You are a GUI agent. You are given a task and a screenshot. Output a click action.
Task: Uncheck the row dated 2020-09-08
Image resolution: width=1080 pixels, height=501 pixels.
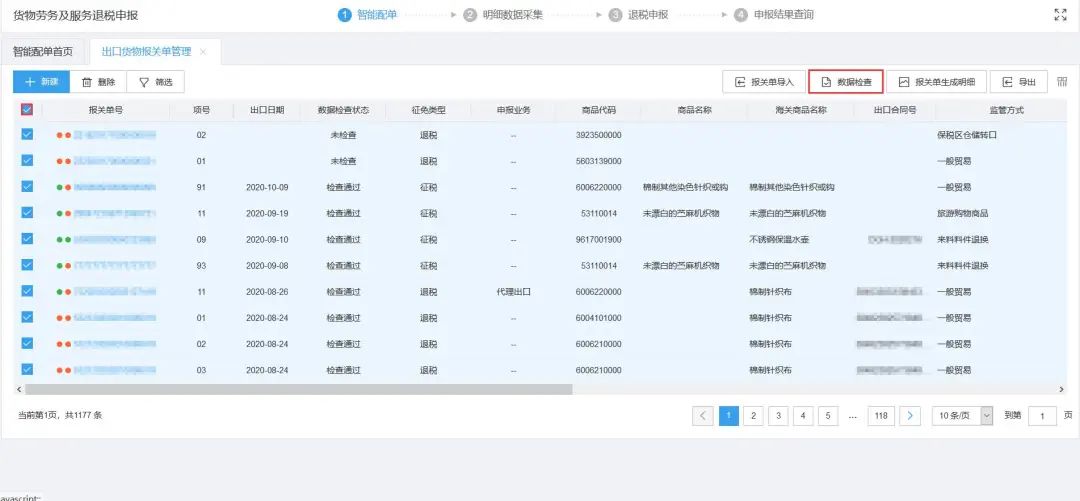click(x=28, y=265)
